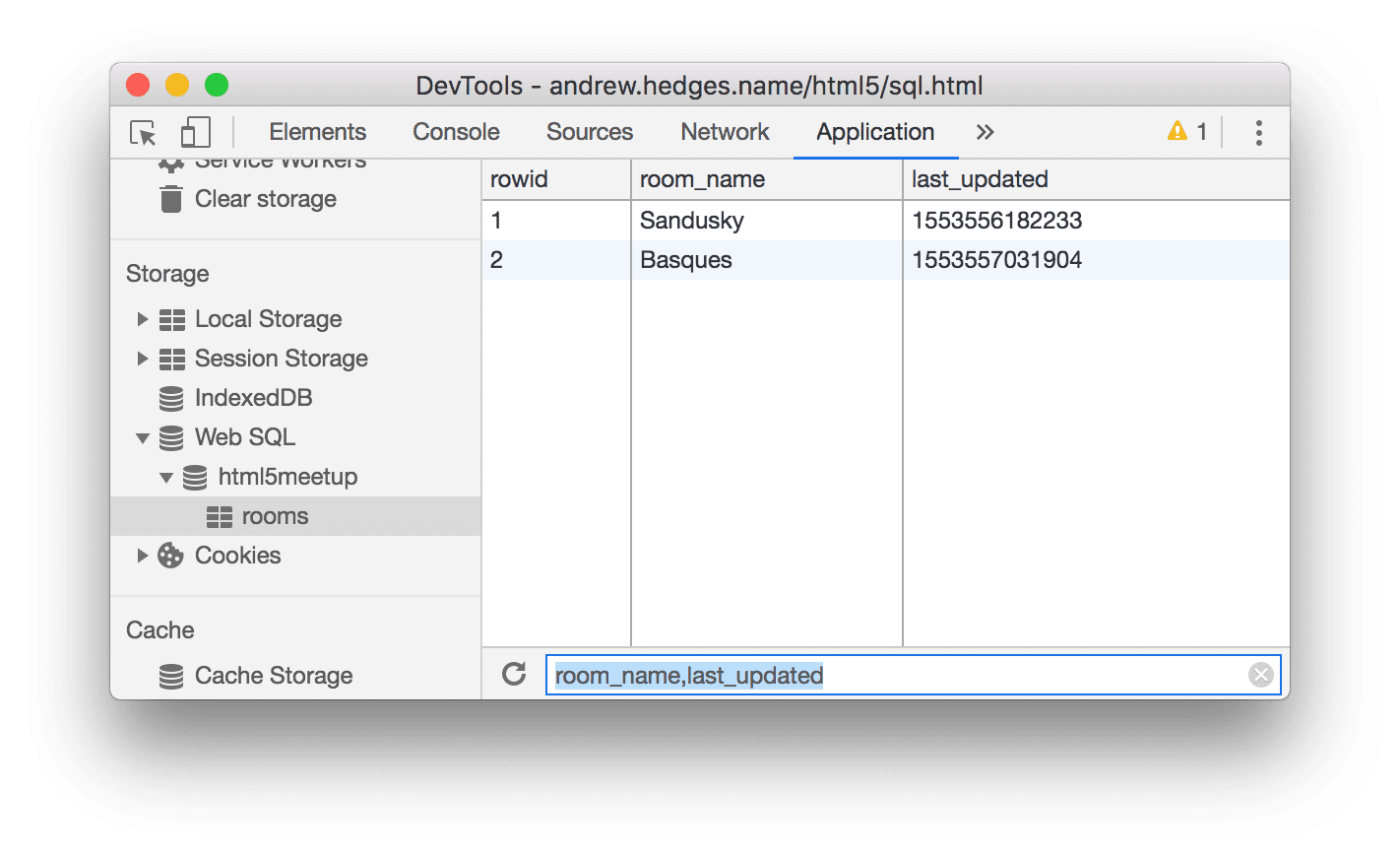Toggle the device toolbar icon

click(194, 131)
